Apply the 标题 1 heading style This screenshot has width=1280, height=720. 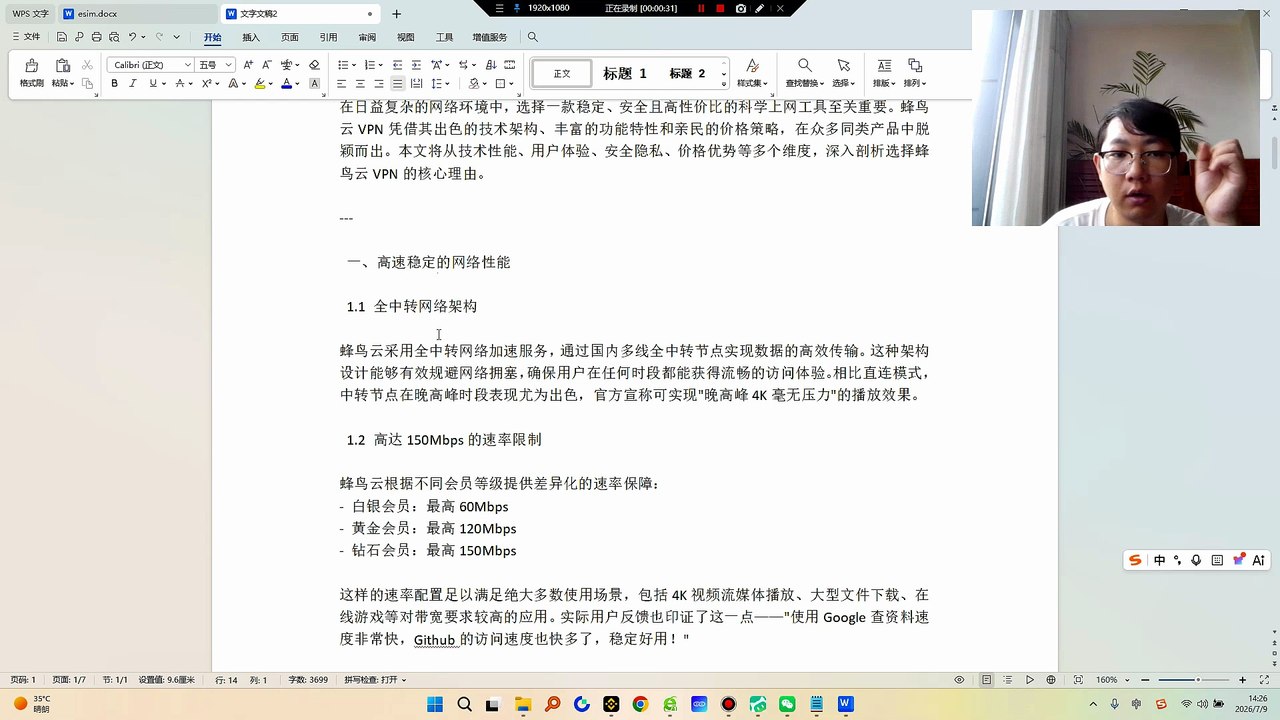(x=625, y=73)
